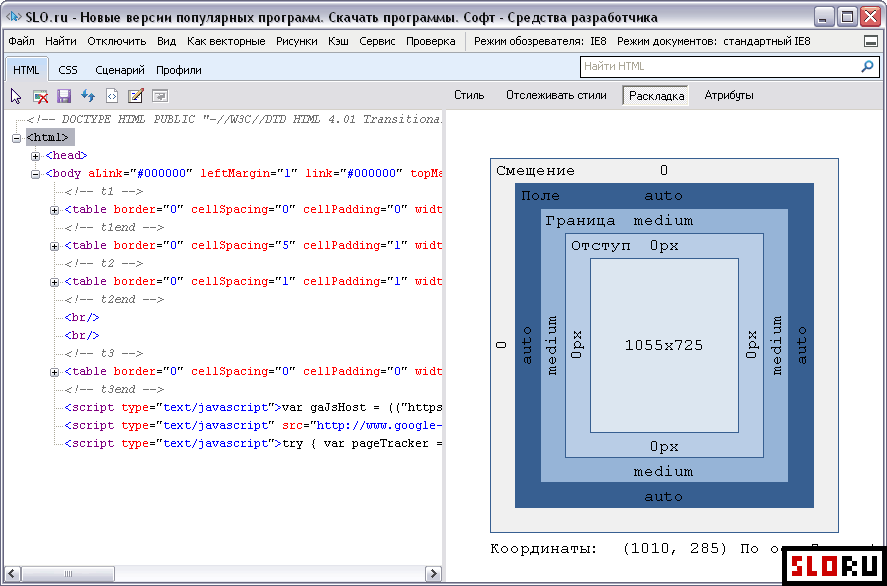887x586 pixels.
Task: Select the <html> tag in the tree
Action: (50, 137)
